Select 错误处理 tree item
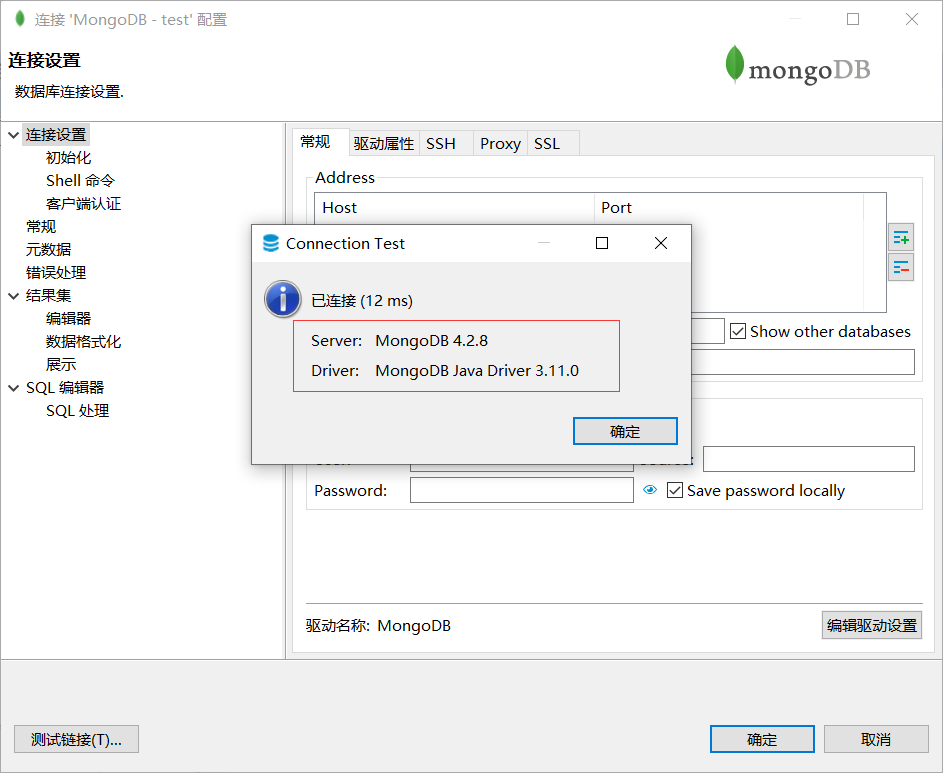This screenshot has width=943, height=773. 56,273
